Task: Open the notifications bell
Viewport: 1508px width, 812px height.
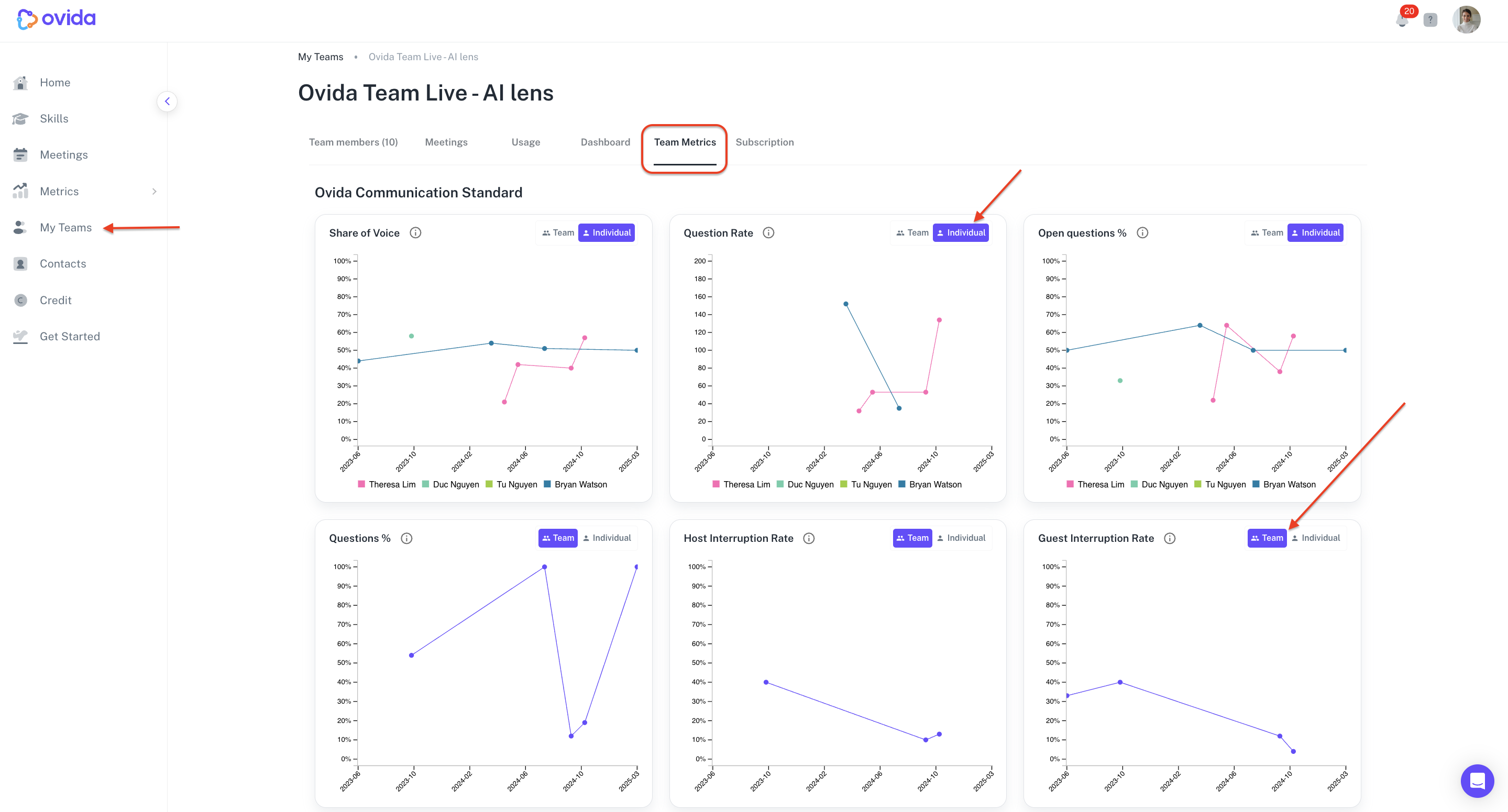Action: (1402, 20)
